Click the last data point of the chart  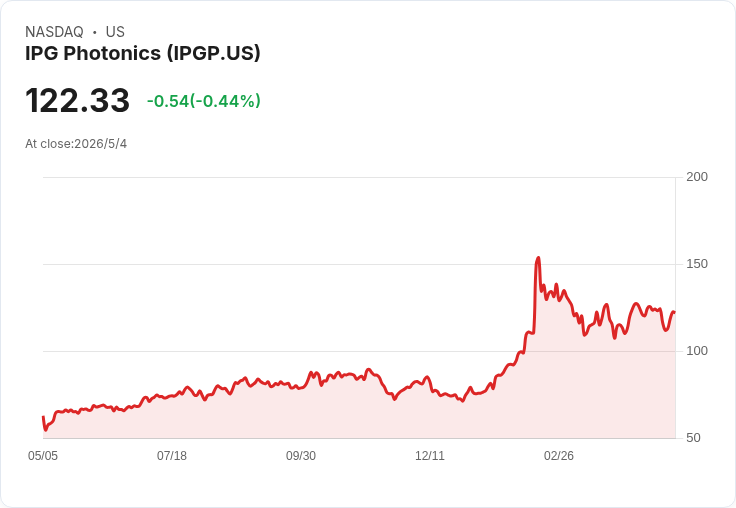(x=675, y=312)
